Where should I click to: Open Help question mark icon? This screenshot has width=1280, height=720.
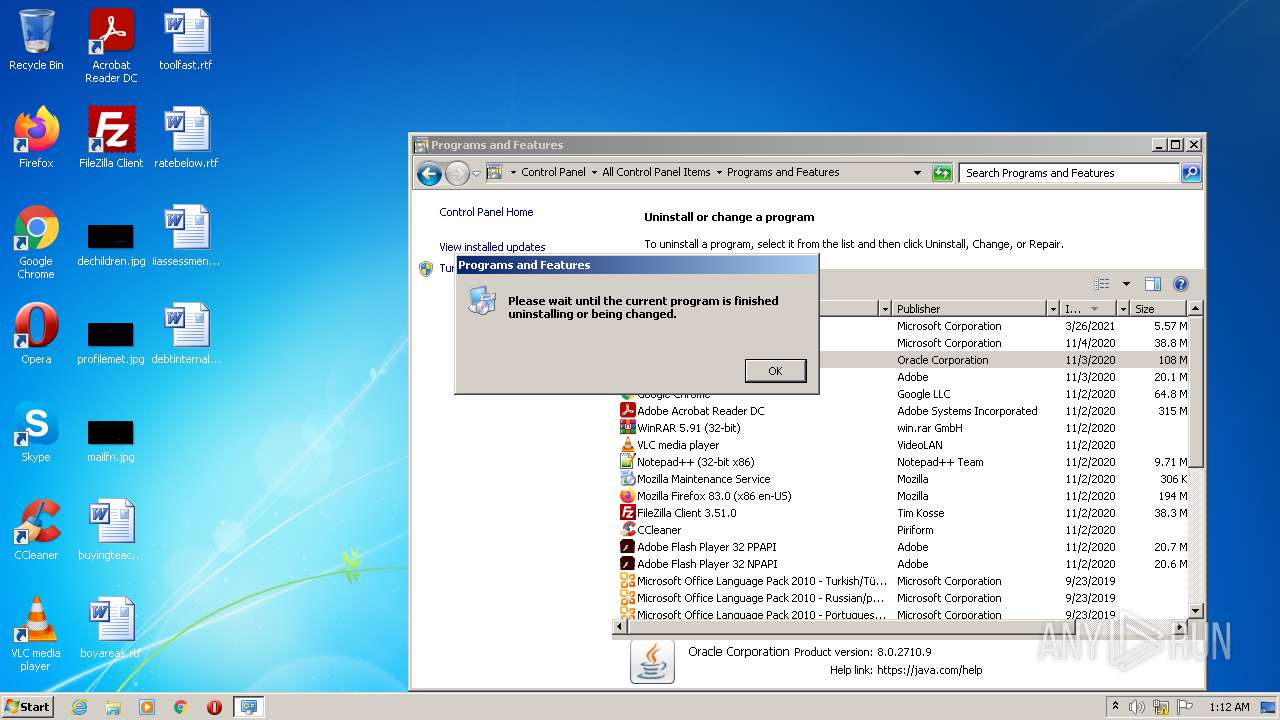point(1180,284)
